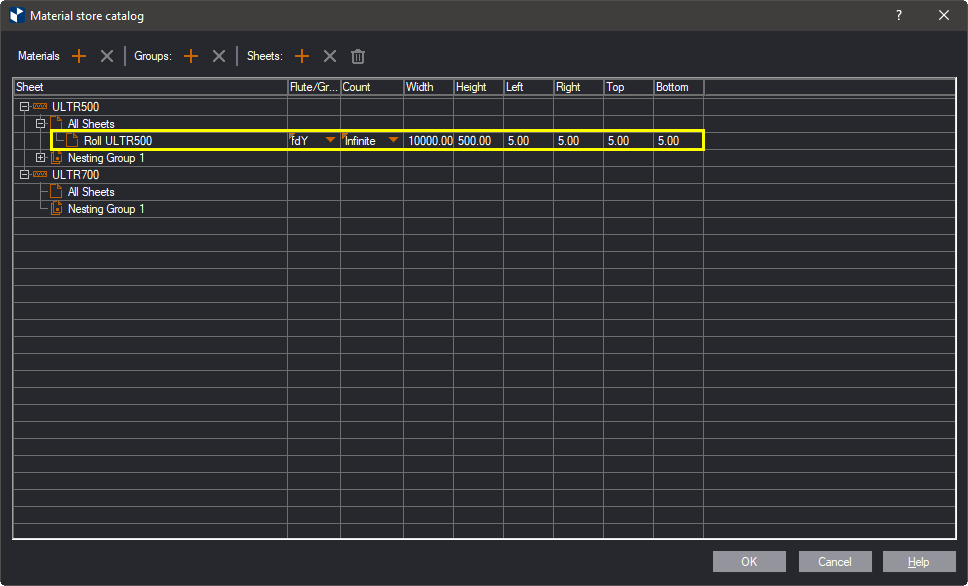Screen dimensions: 968x586
Task: Open the Flute/Grain fdY dropdown
Action: coord(330,141)
